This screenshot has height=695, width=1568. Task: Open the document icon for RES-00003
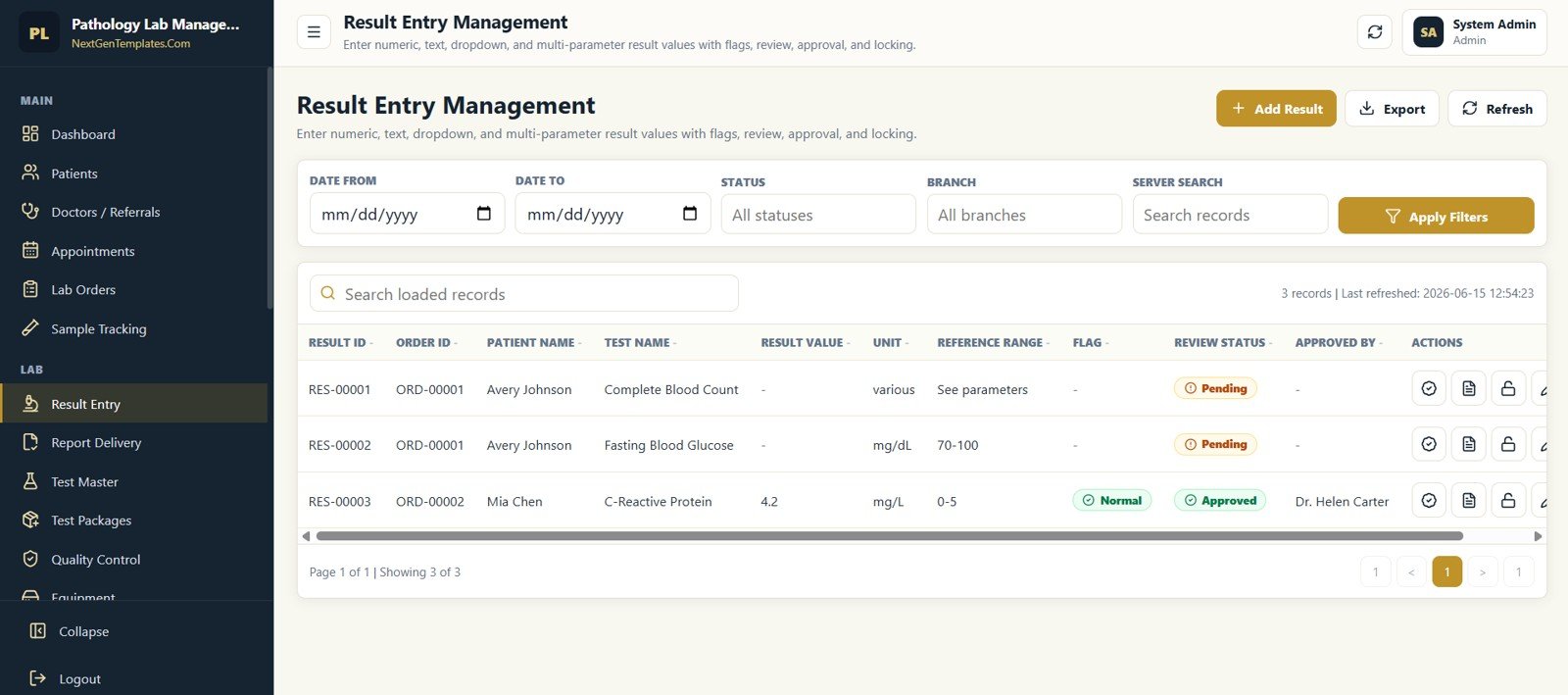[1468, 500]
